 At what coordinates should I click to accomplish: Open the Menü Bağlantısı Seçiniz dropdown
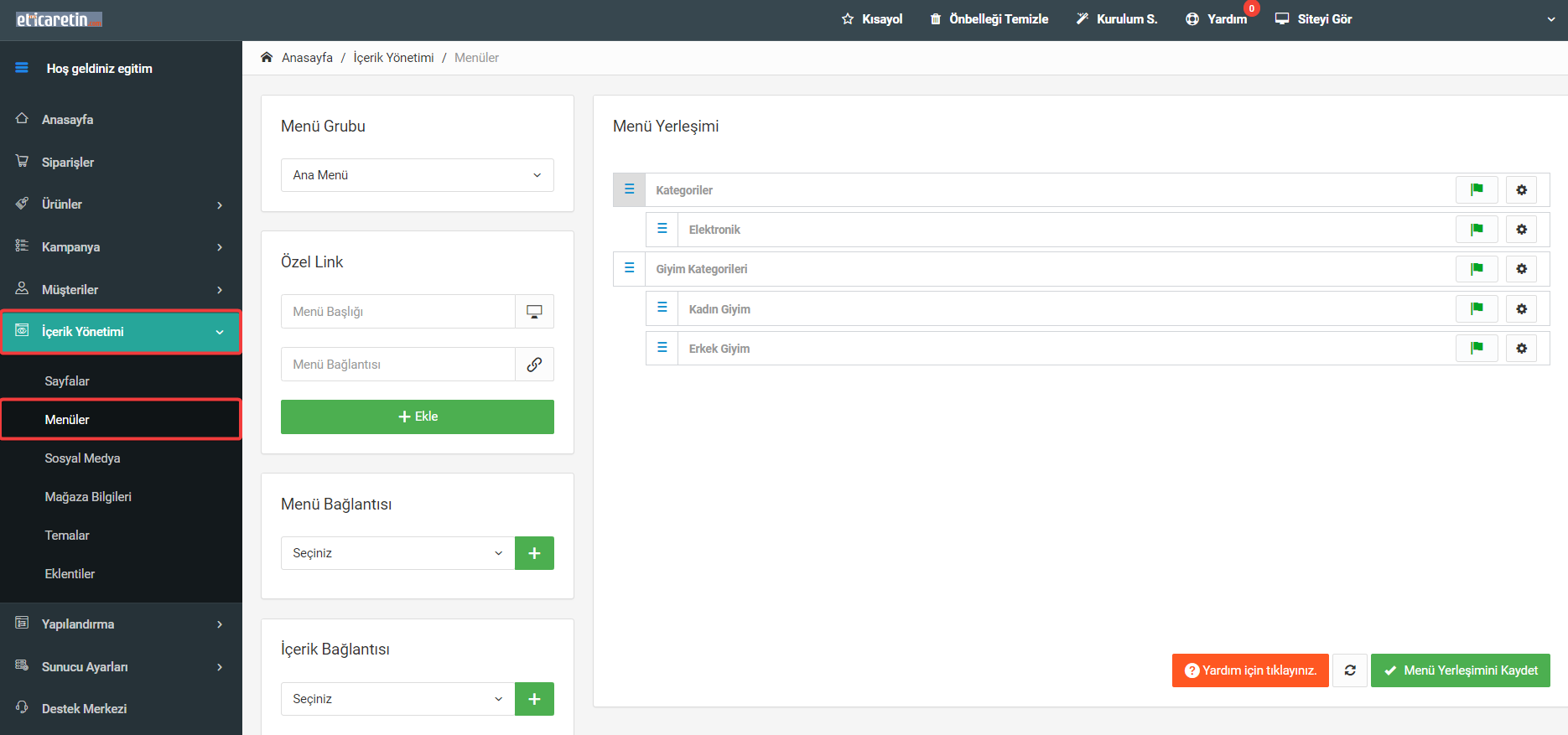(x=397, y=553)
